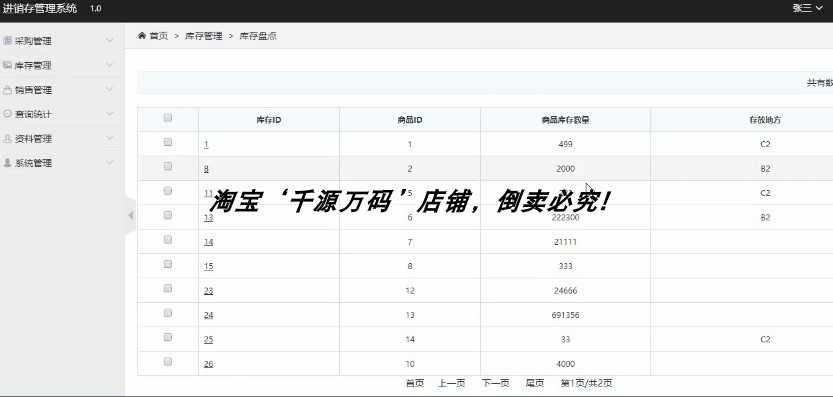Click the quantity cell 2000

click(565, 168)
